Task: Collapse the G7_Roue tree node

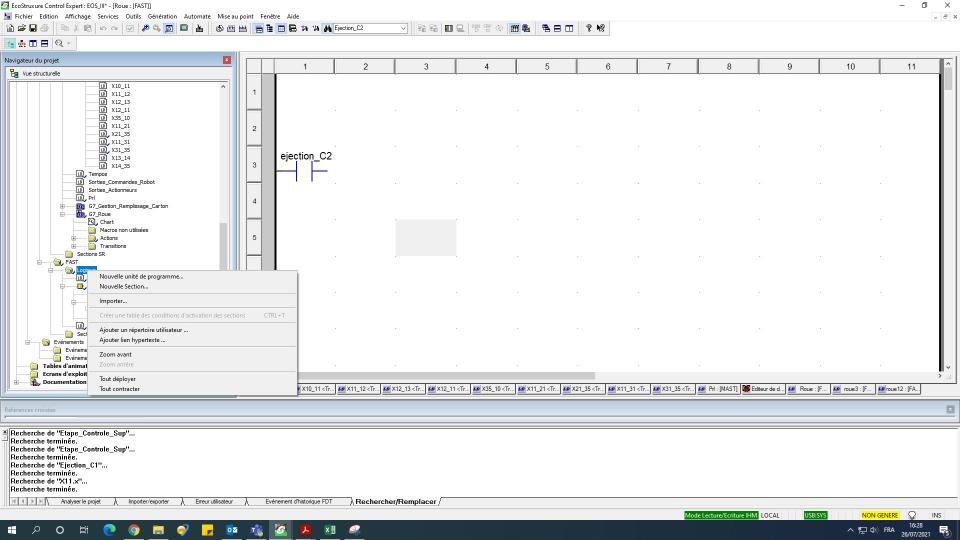Action: point(62,214)
